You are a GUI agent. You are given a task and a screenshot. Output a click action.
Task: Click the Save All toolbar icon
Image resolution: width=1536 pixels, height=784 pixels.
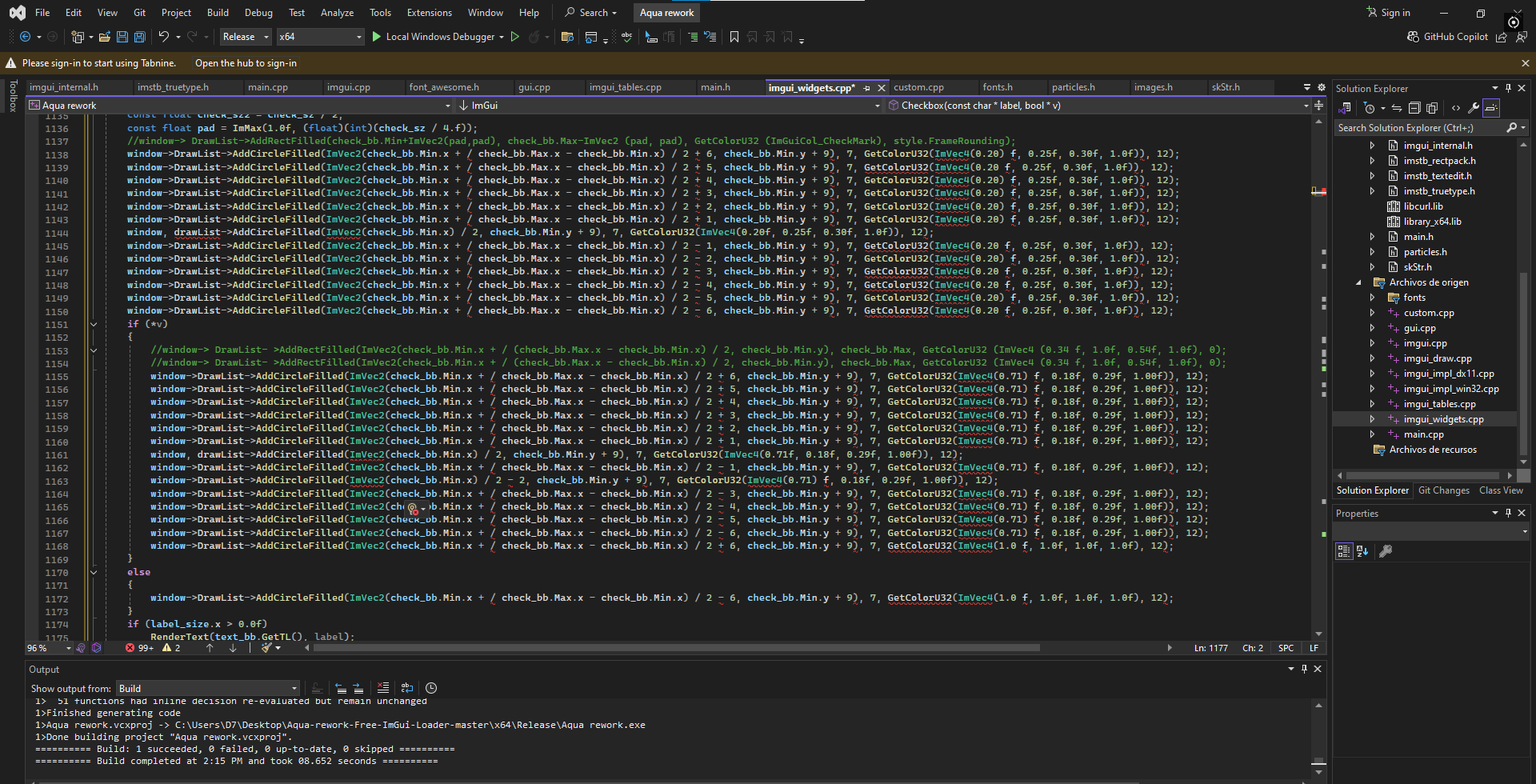139,37
